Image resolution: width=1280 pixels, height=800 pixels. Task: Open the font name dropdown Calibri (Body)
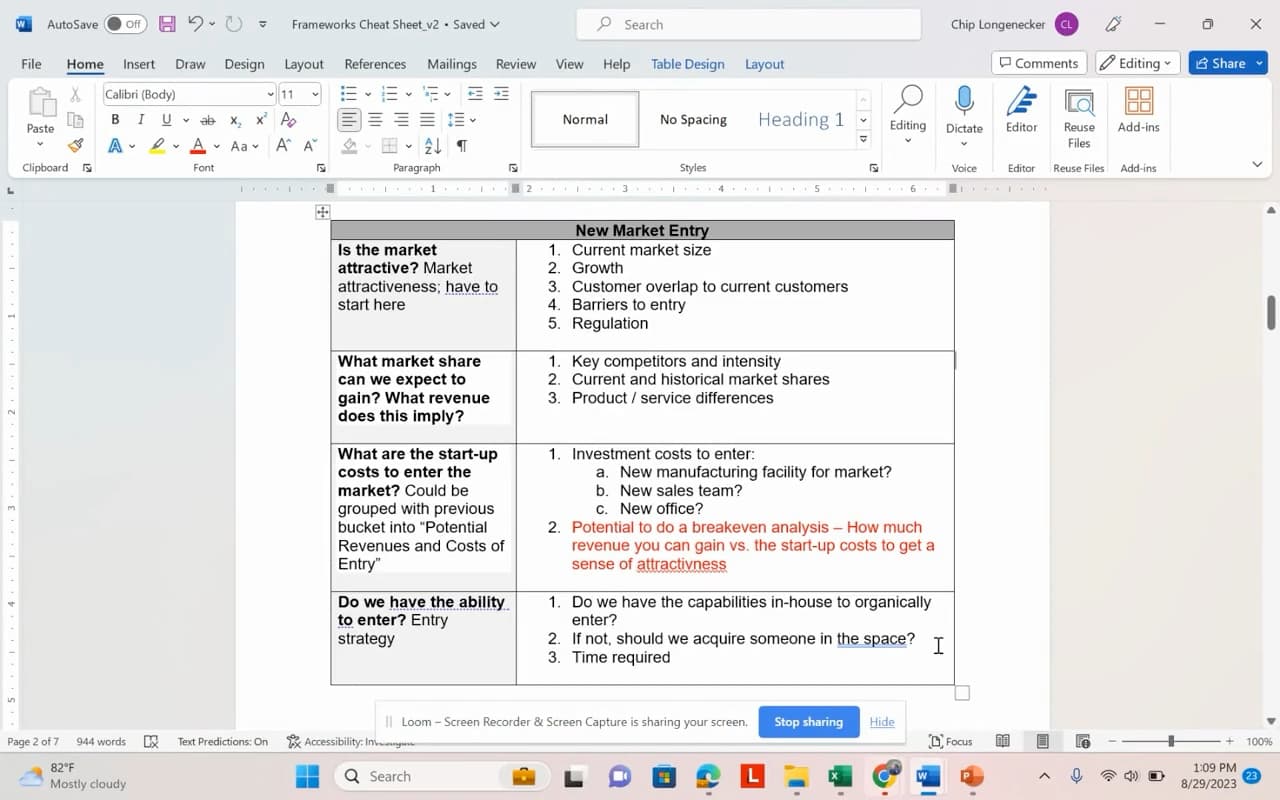[189, 94]
